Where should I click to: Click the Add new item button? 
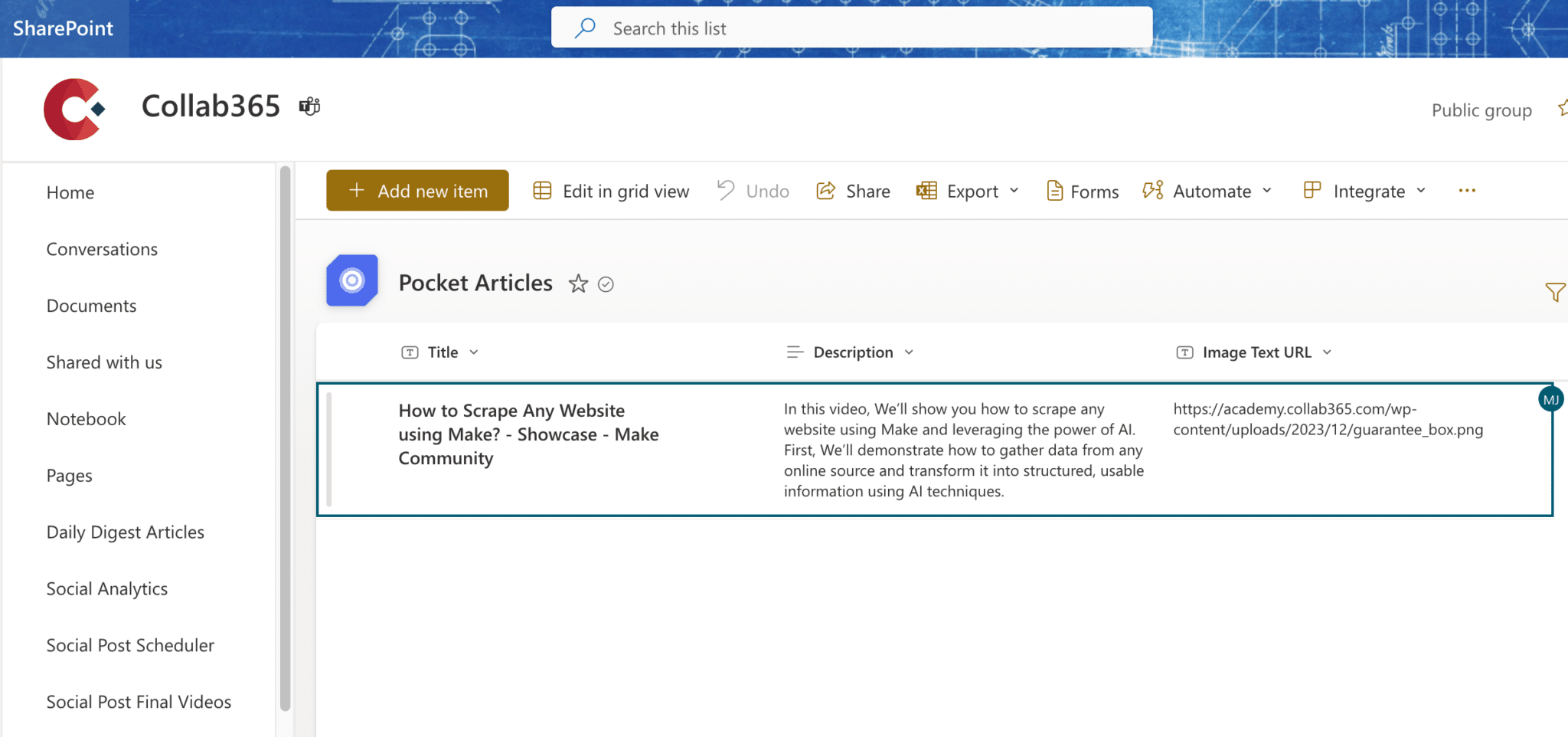pos(416,190)
